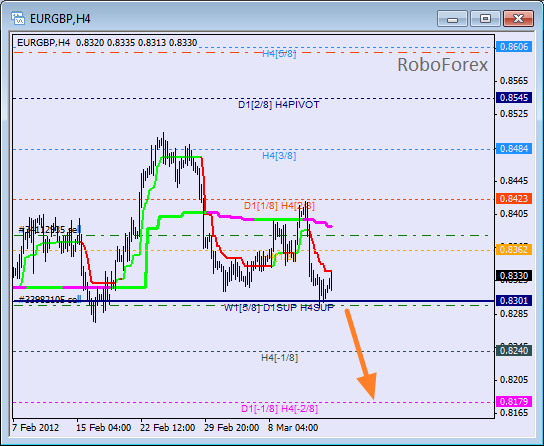The image size is (544, 446).
Task: Click the EURGBP,H4 title bar text
Action: [60, 19]
